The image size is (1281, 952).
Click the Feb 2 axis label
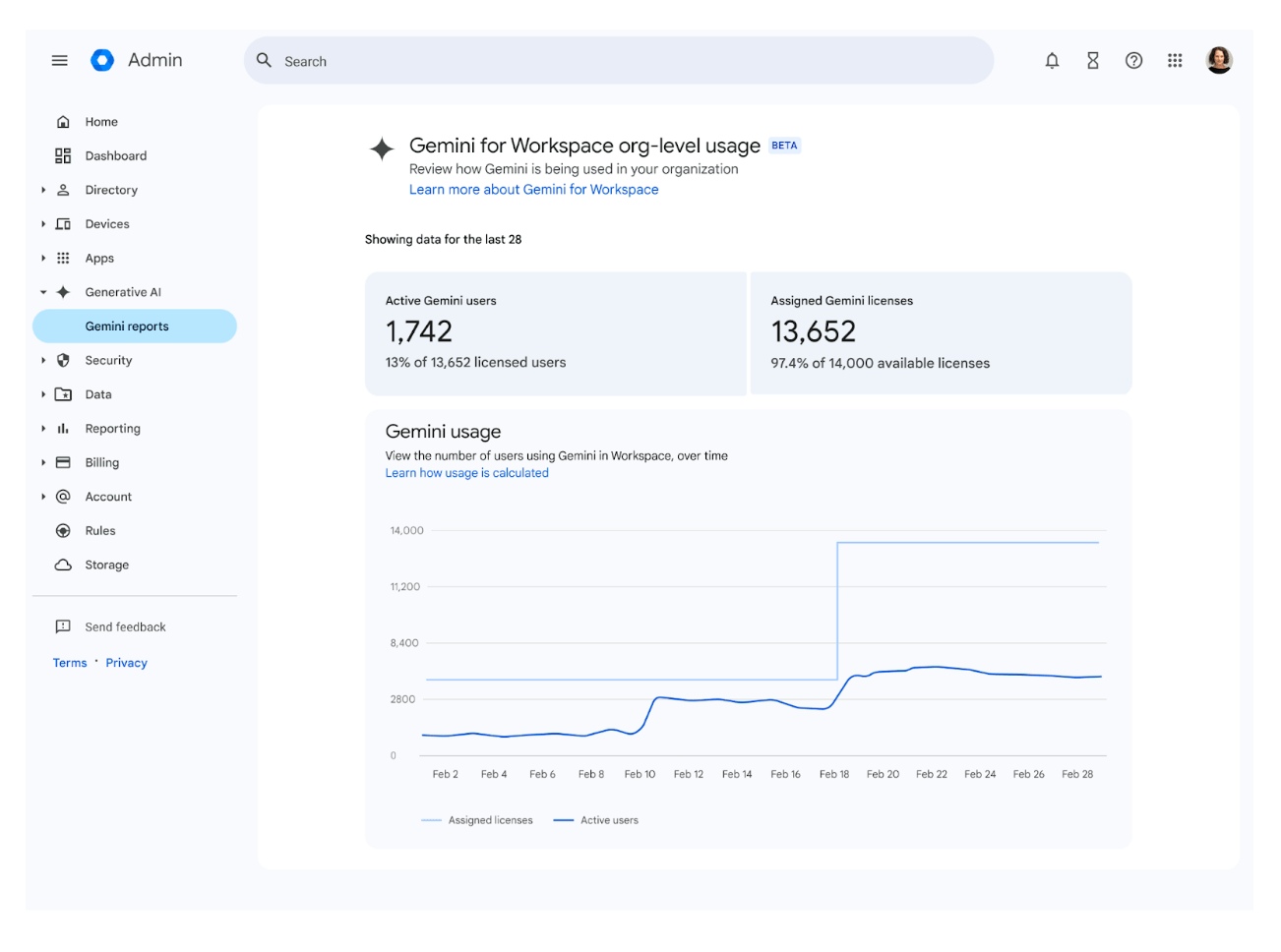[446, 774]
